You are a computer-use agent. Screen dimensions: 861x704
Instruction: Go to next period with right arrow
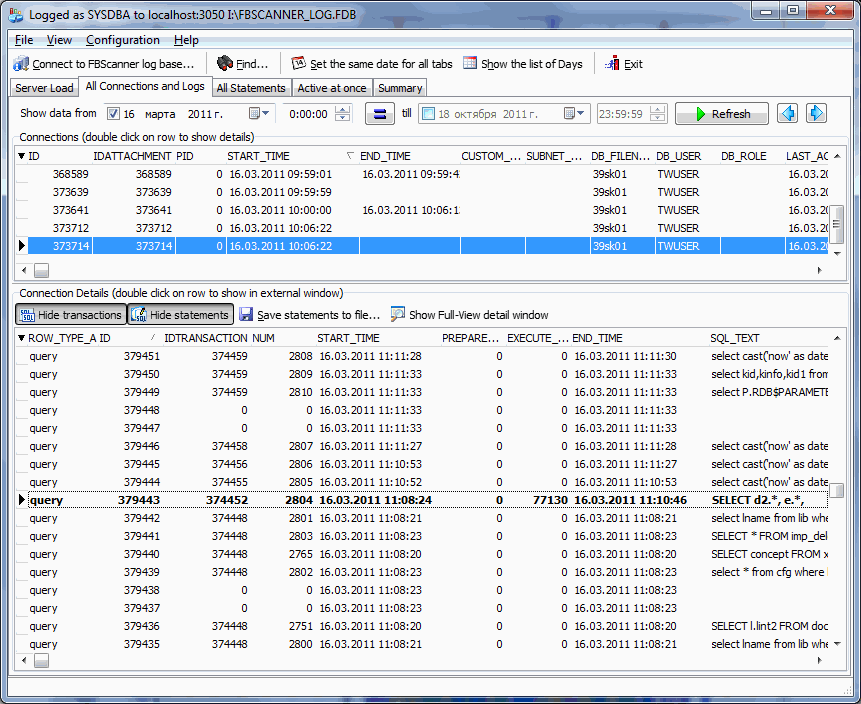[817, 114]
